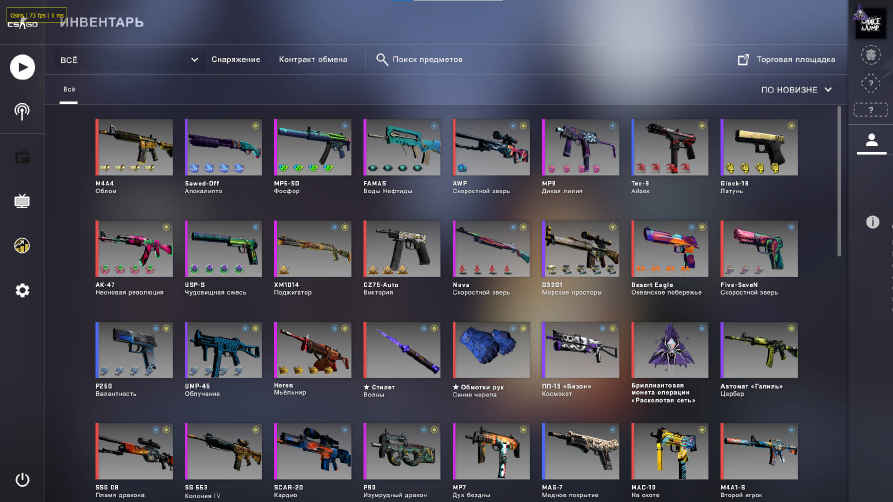Select the Desert Eagle item thumbnail
The image size is (893, 502).
click(670, 248)
